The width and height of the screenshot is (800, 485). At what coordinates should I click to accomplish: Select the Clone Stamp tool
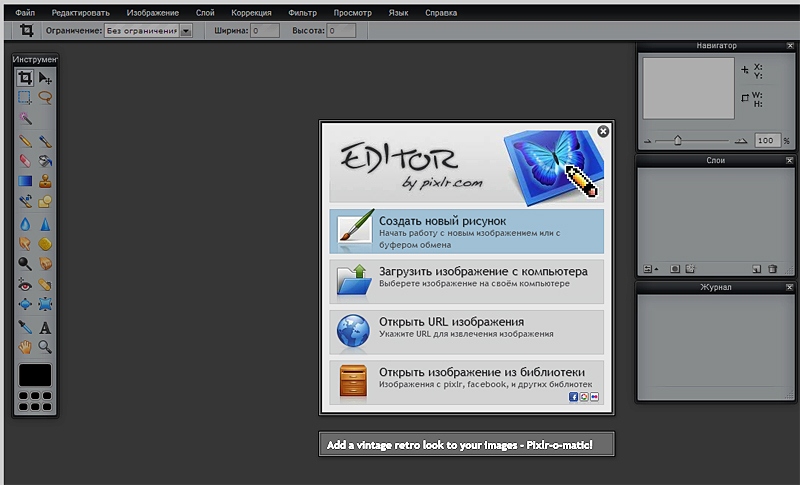[45, 181]
